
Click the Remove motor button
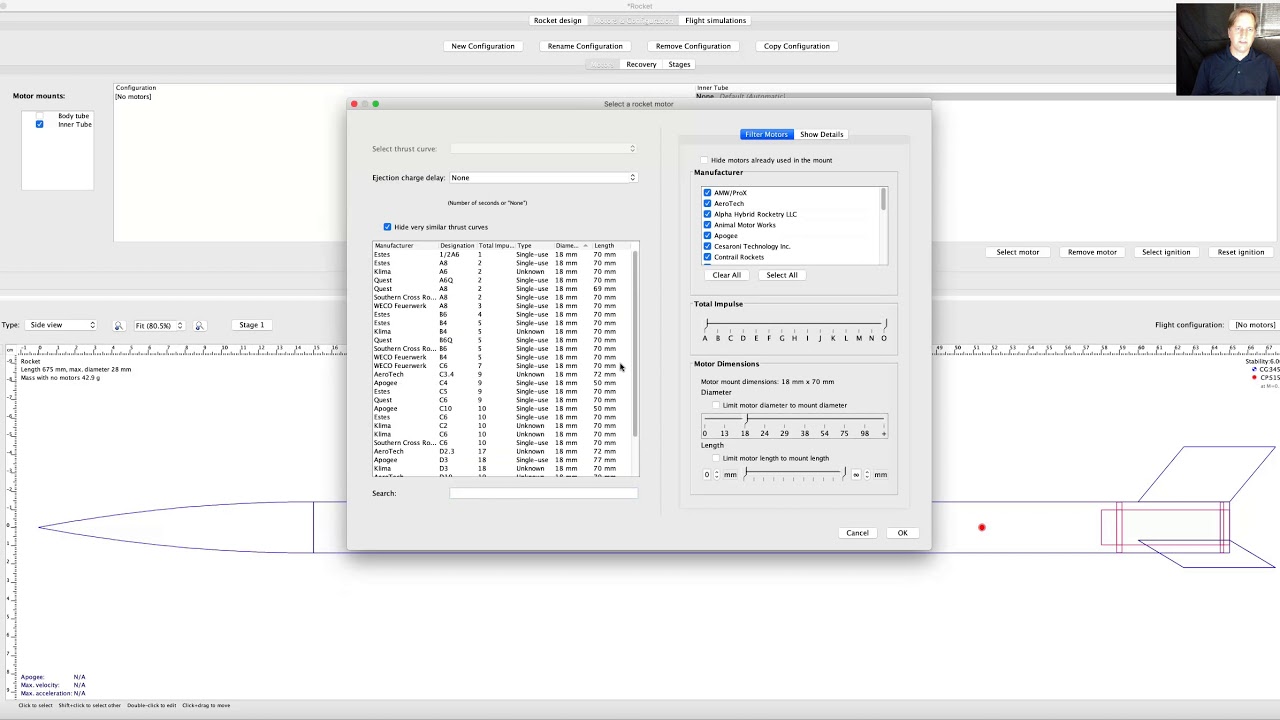[x=1092, y=252]
